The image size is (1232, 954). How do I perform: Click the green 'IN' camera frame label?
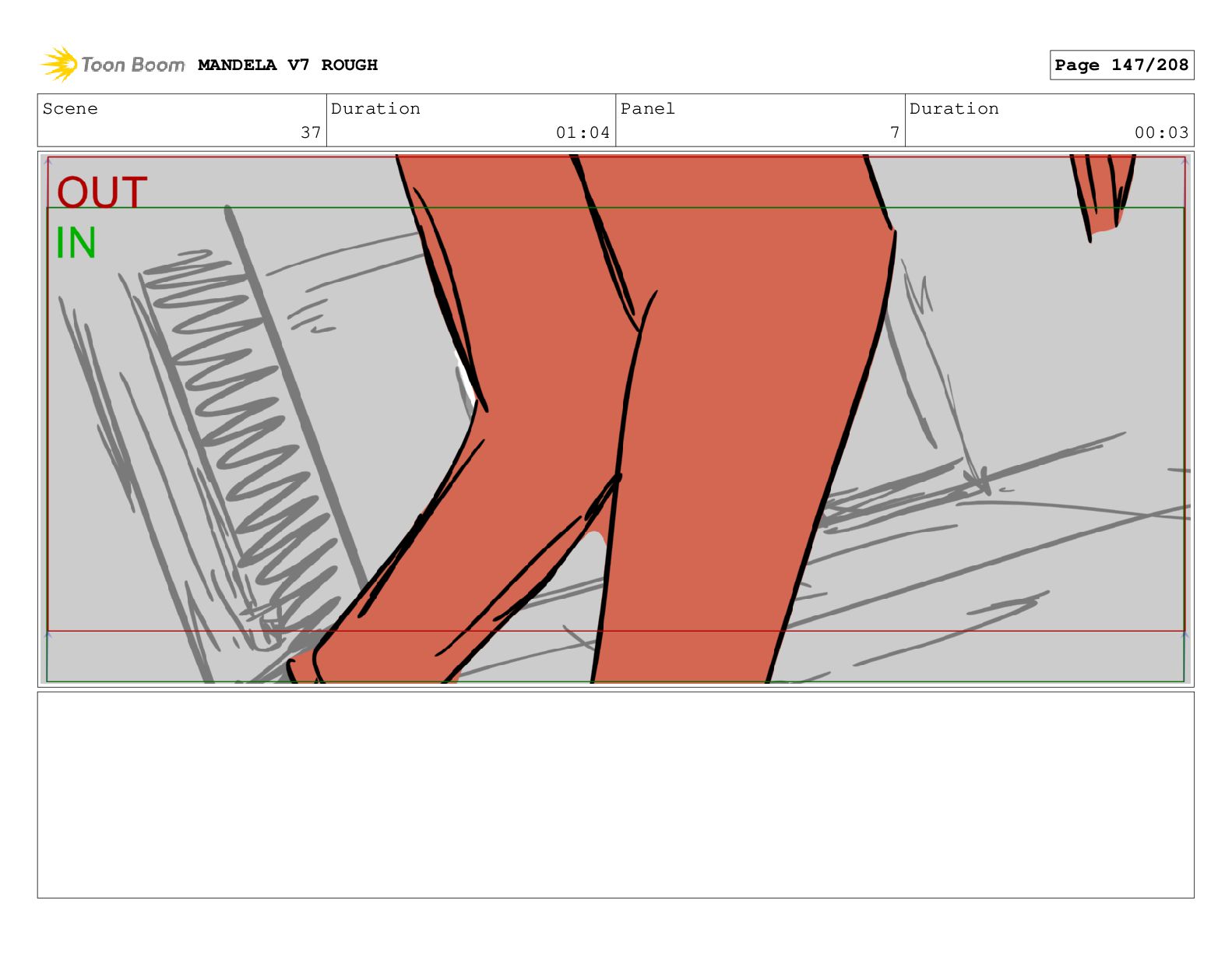76,243
